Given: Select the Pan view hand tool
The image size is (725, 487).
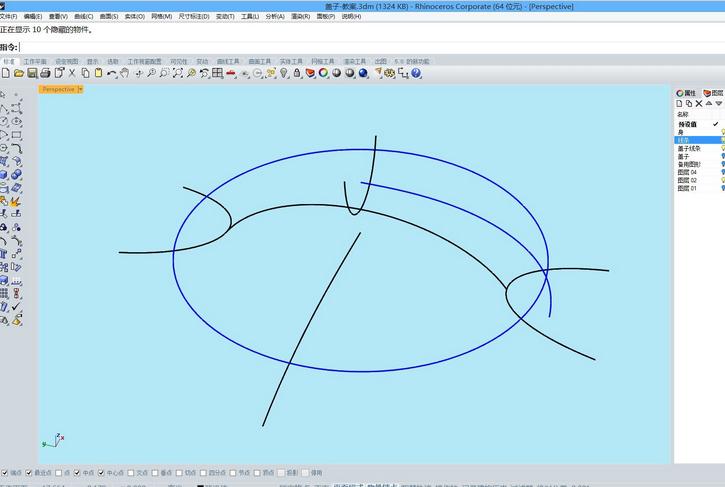Looking at the screenshot, I should pyautogui.click(x=124, y=73).
